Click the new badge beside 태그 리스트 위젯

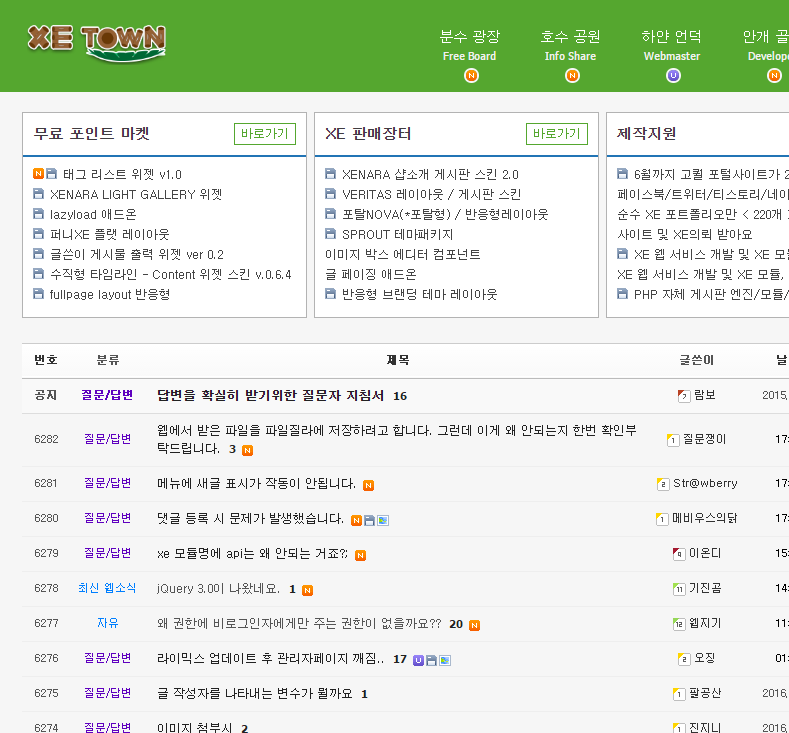click(38, 174)
